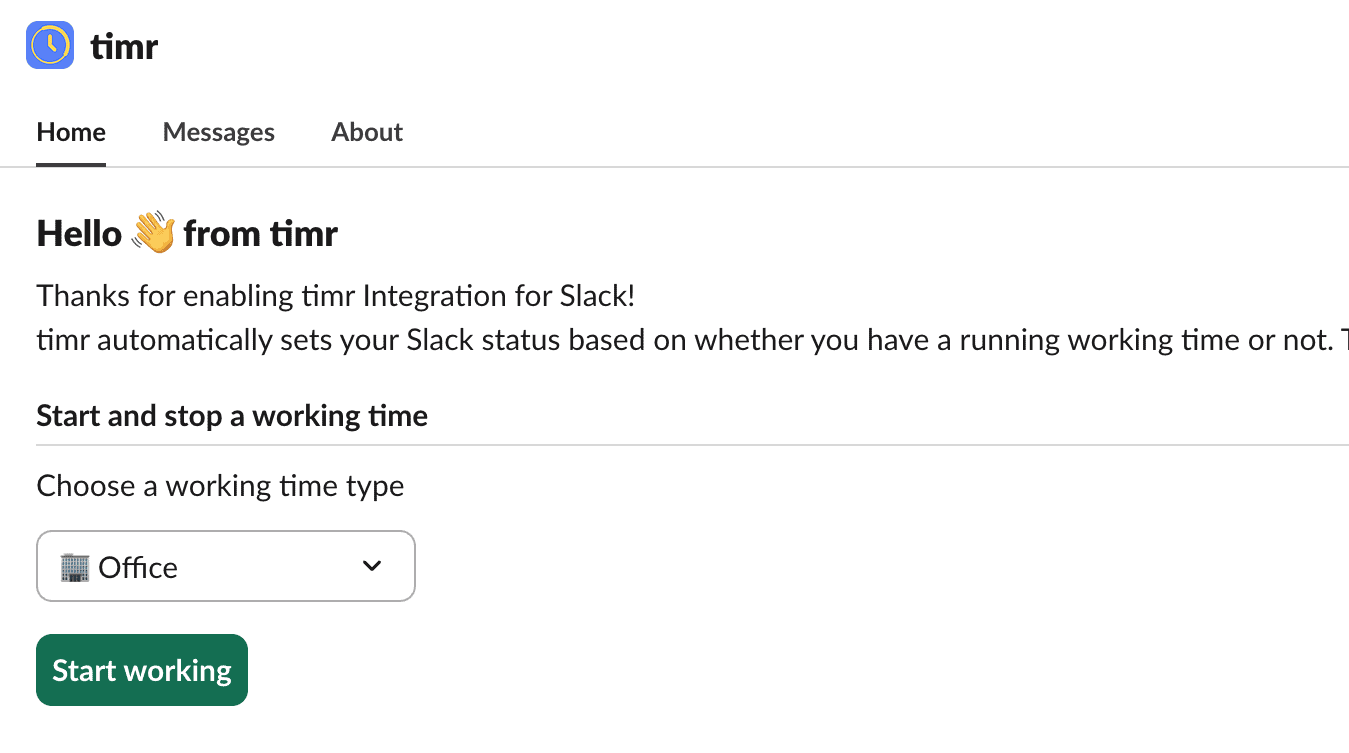The image size is (1349, 753).
Task: Click "Start and stop a working time" heading
Action: 232,416
